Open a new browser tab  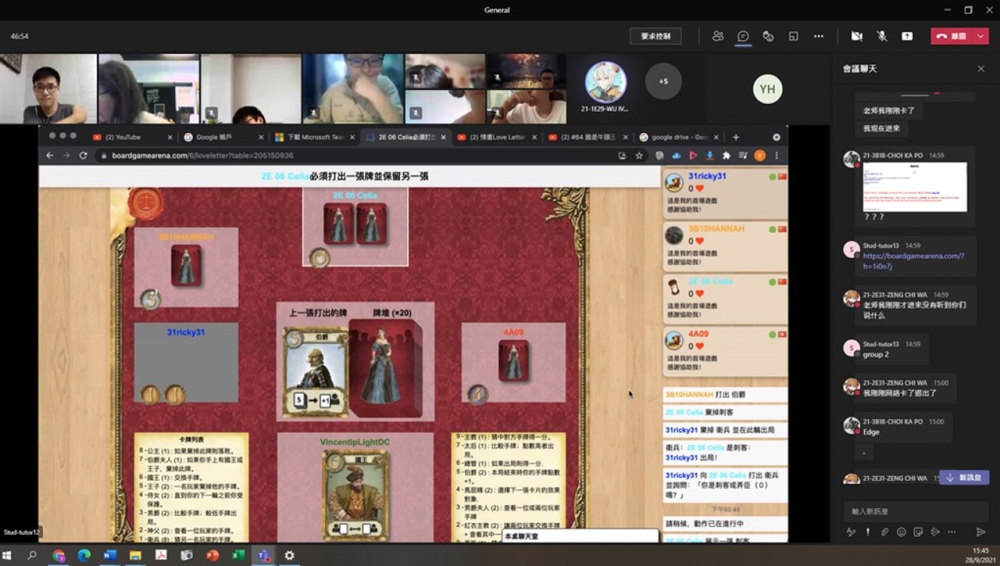735,137
